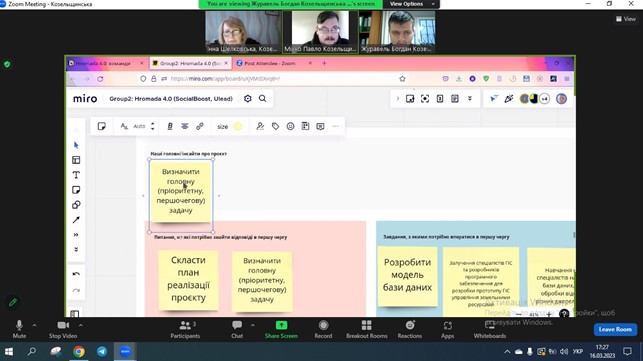643x361 pixels.
Task: Select the cursor tool in Miro sidebar
Action: [76, 145]
